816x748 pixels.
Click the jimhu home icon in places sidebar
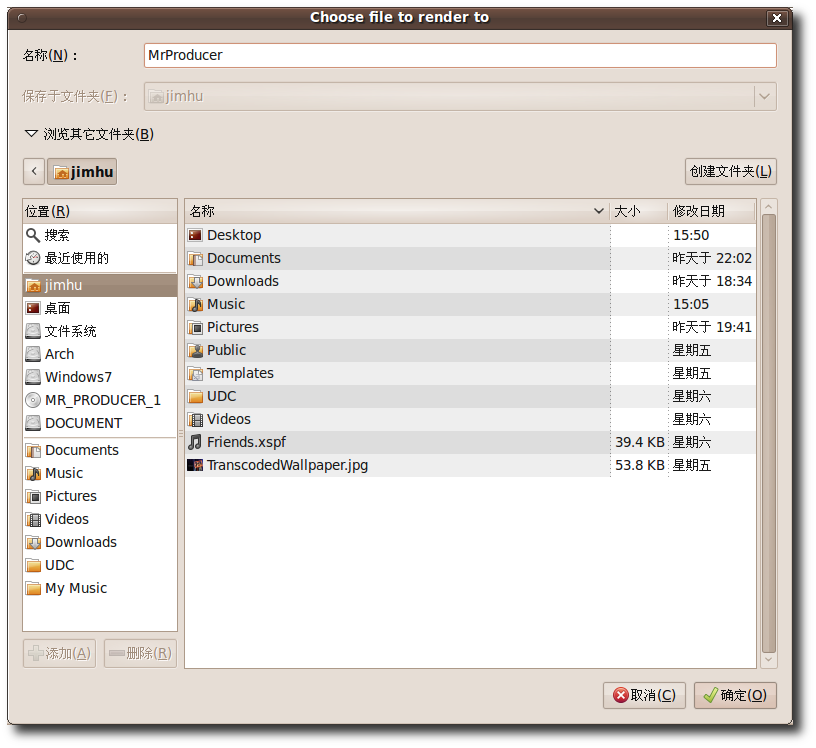pos(33,285)
